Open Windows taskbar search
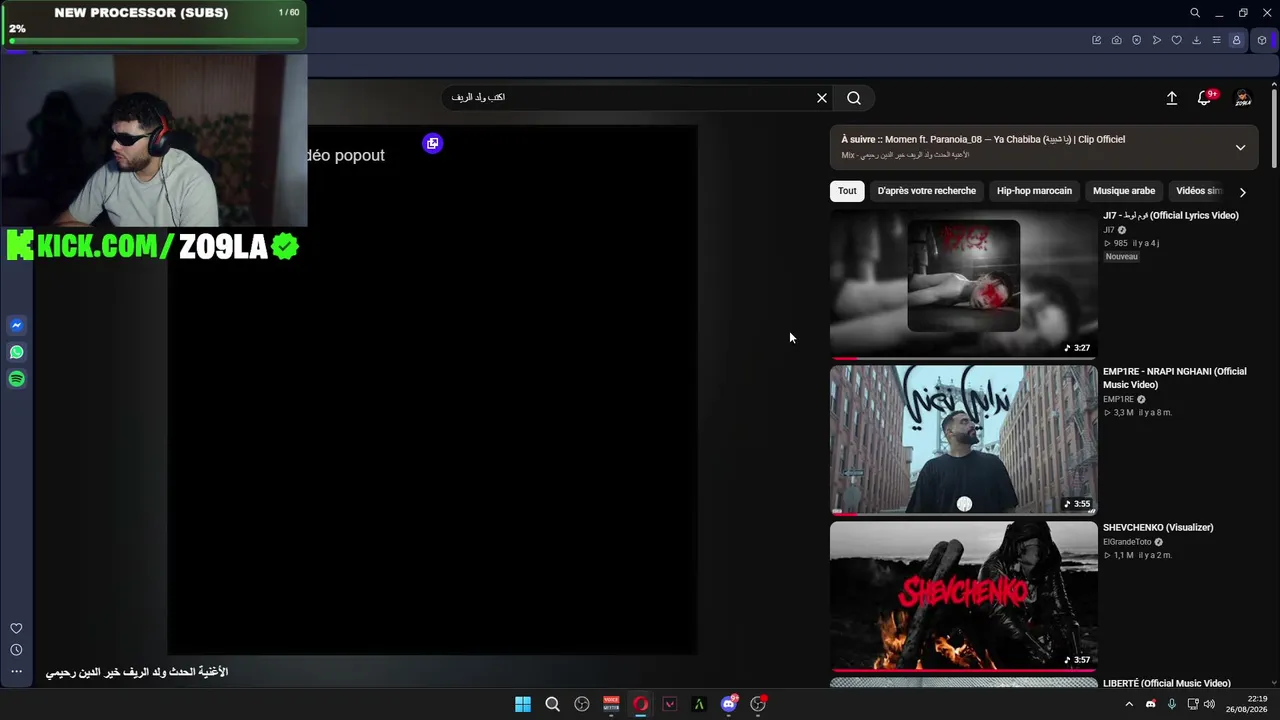Screen dimensions: 1280x720 point(552,704)
